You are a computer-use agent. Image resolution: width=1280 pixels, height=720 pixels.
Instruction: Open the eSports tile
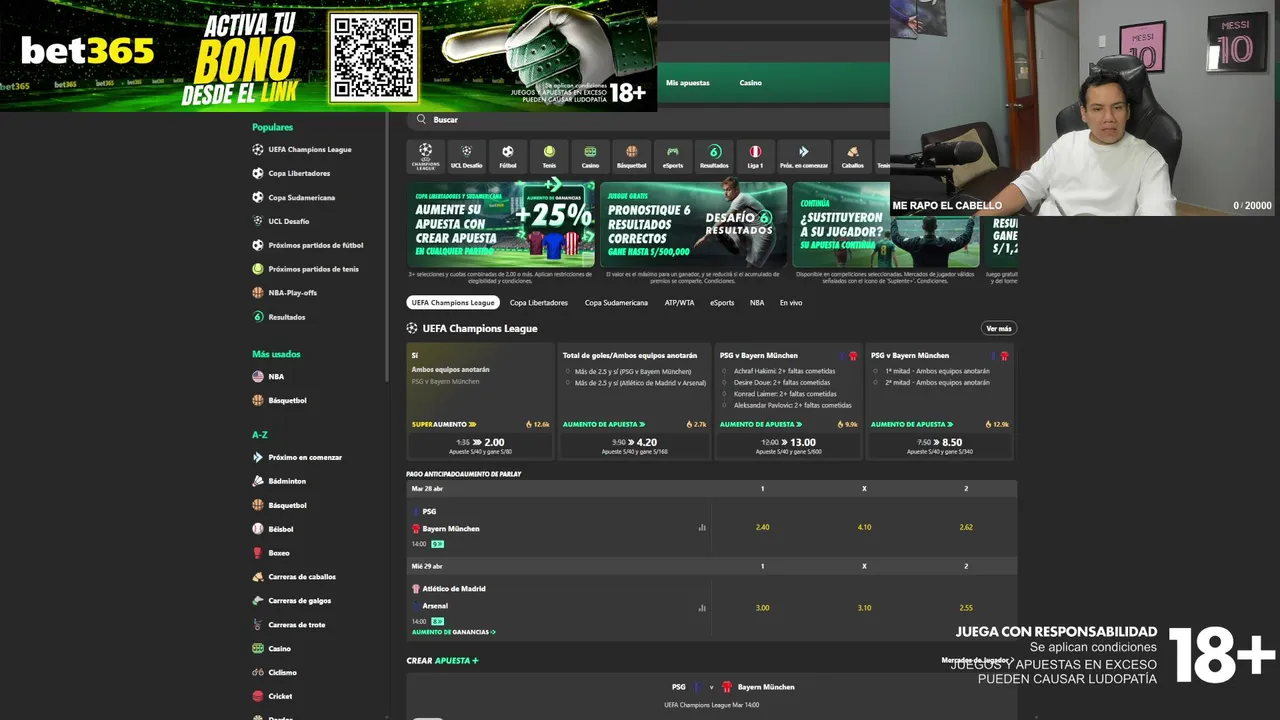click(x=673, y=156)
